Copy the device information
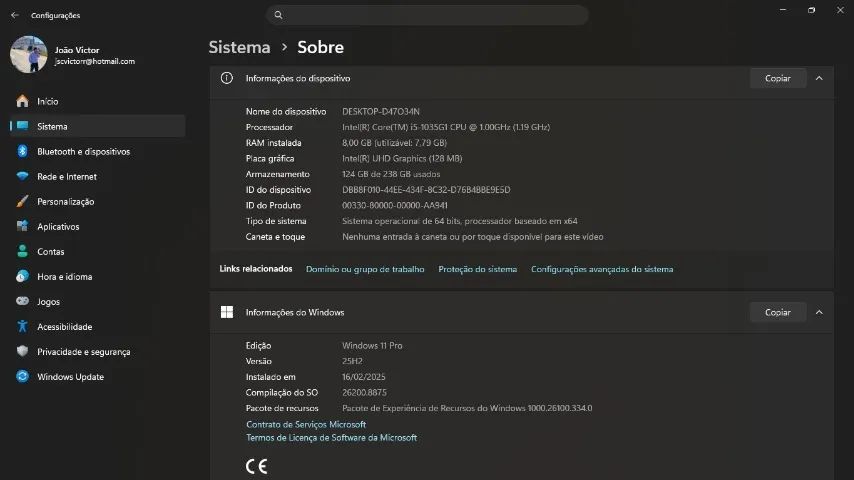The height and width of the screenshot is (480, 854). pyautogui.click(x=777, y=78)
